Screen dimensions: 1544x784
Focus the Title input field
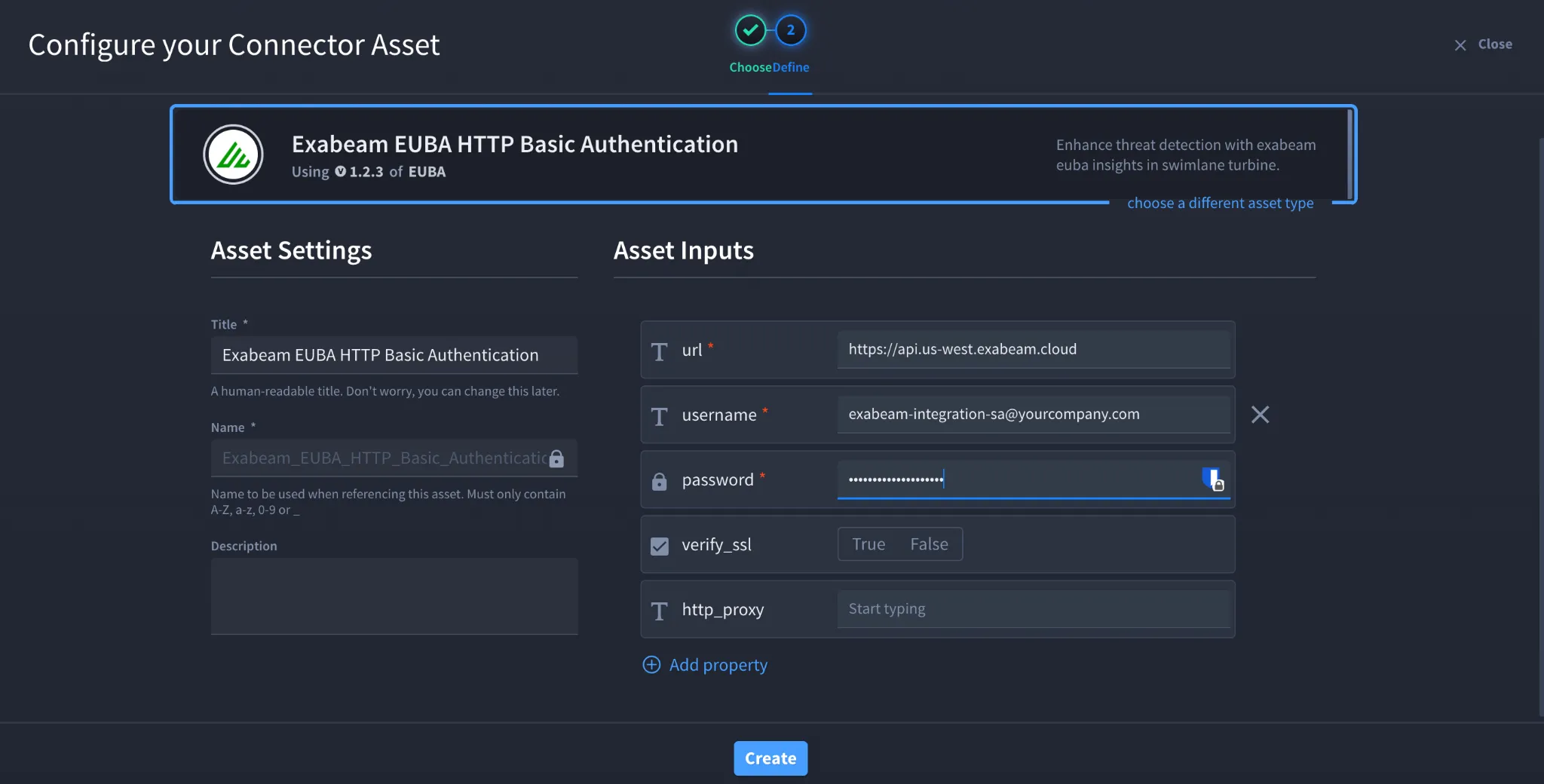pos(394,355)
